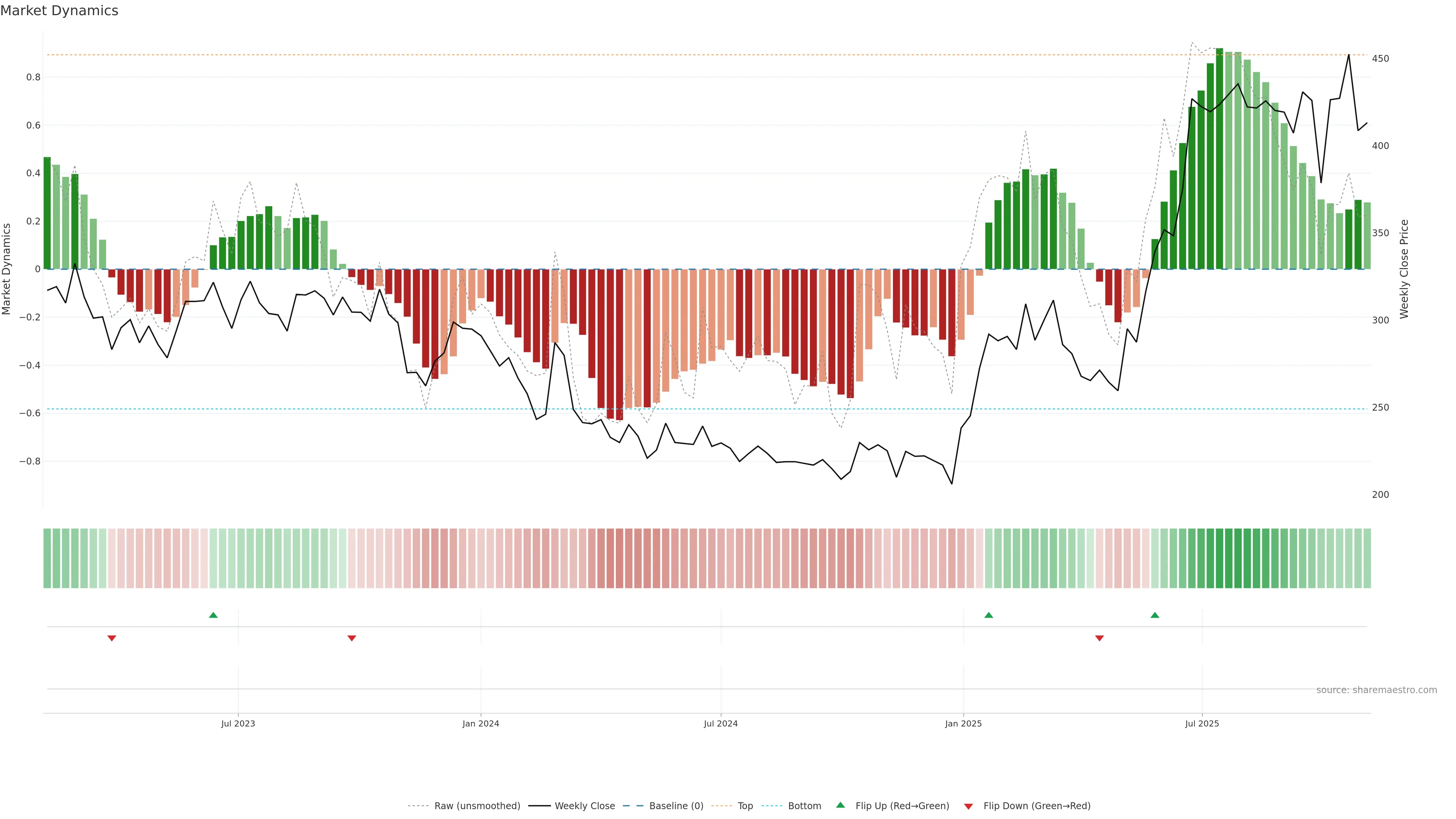Toggle the Top legend entry

745,806
